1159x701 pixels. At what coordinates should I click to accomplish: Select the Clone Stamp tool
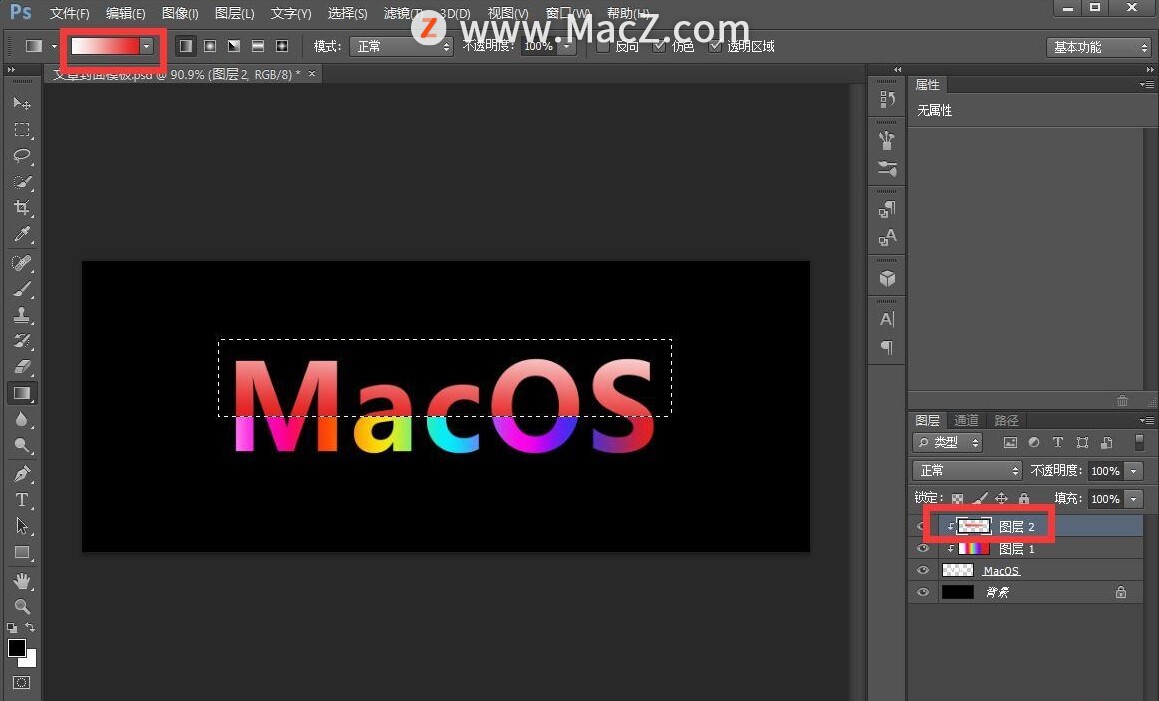point(22,315)
